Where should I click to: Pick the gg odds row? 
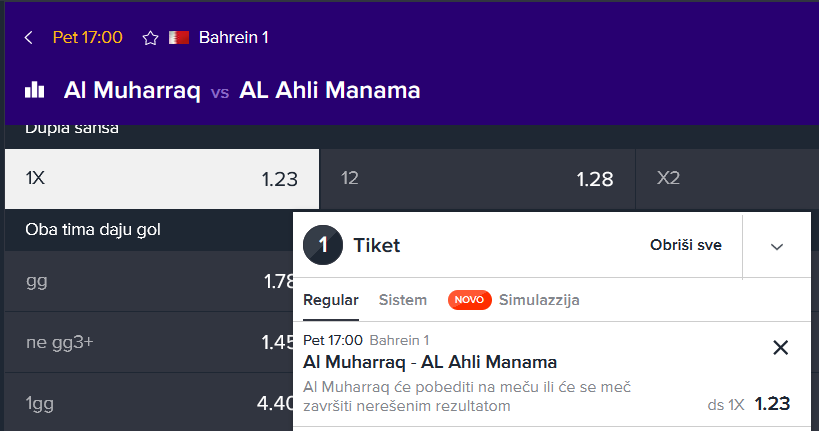[149, 282]
